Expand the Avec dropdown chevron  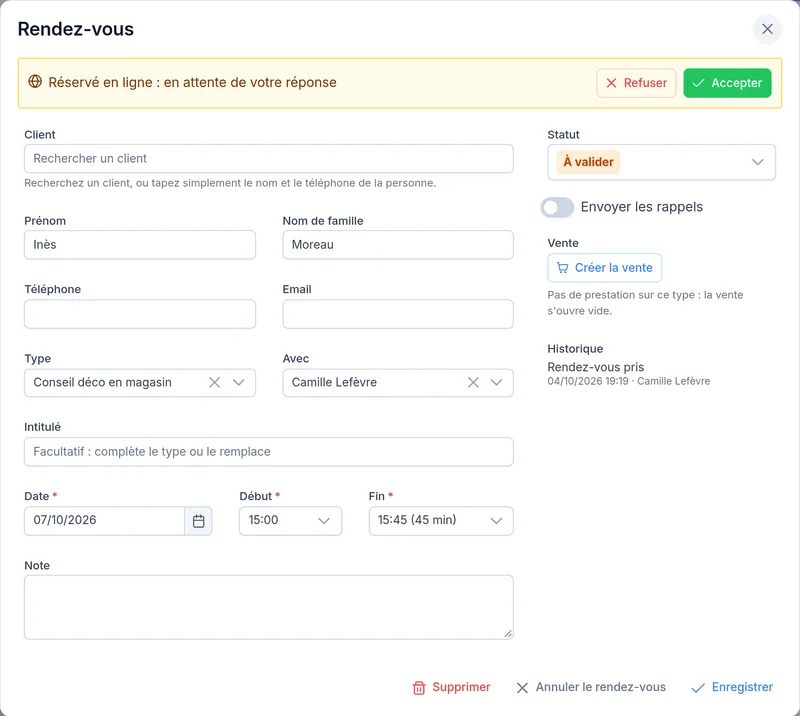[x=496, y=383]
